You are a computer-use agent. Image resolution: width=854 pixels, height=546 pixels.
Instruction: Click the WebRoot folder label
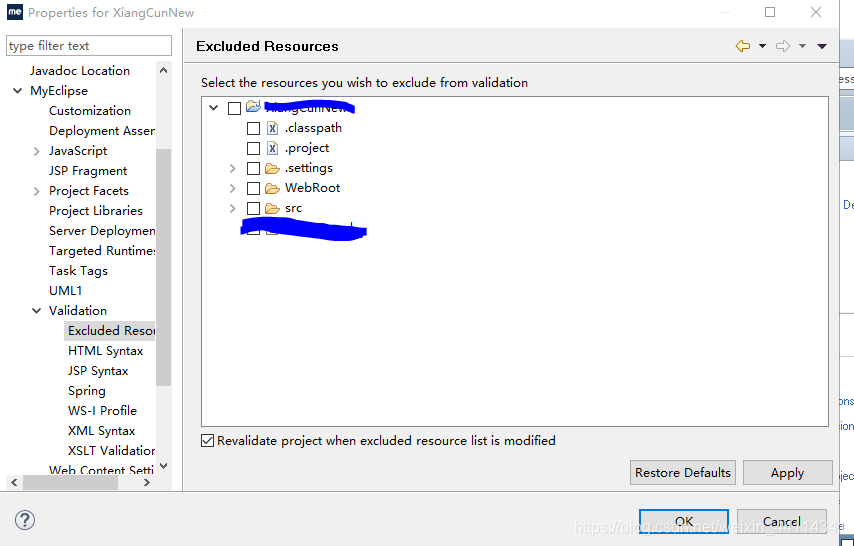click(x=312, y=188)
